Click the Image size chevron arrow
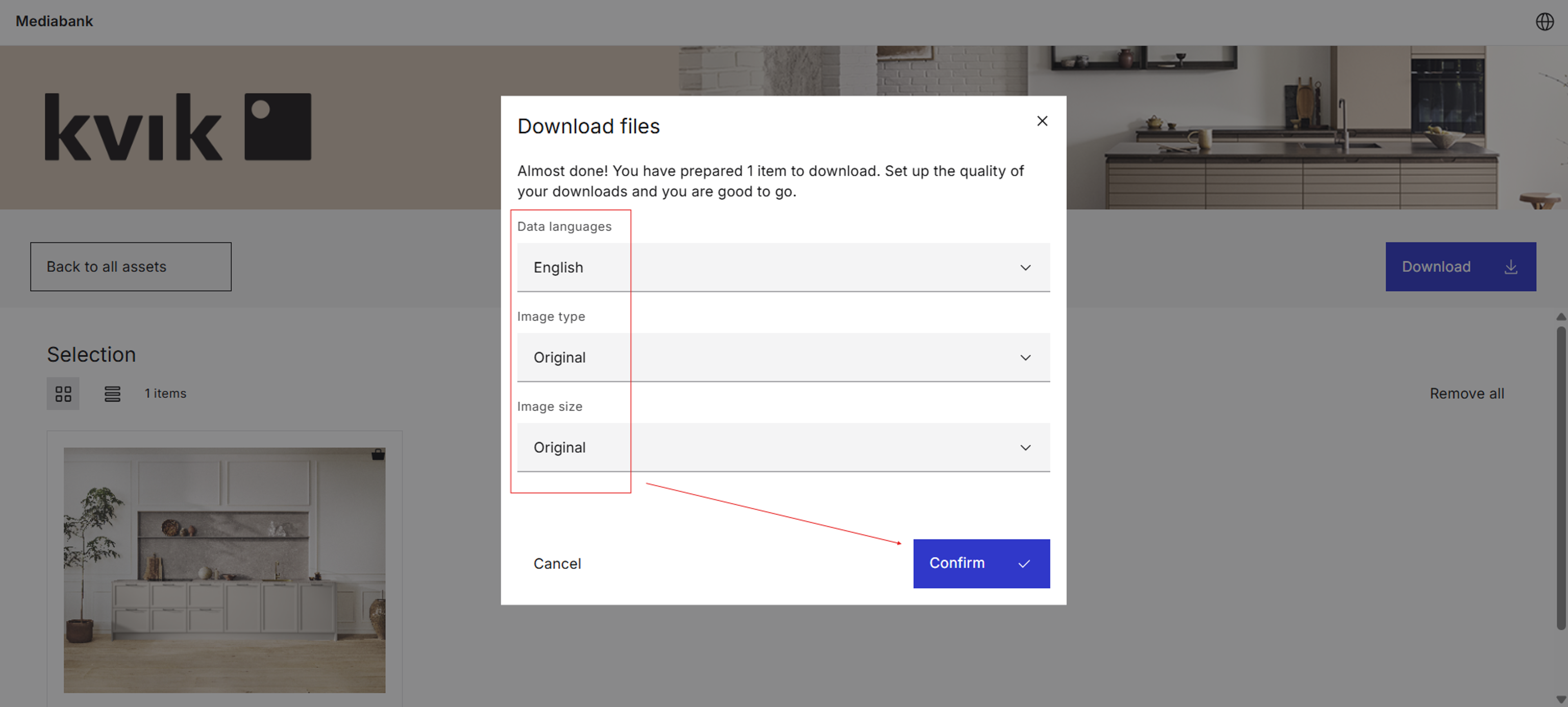 pyautogui.click(x=1025, y=448)
